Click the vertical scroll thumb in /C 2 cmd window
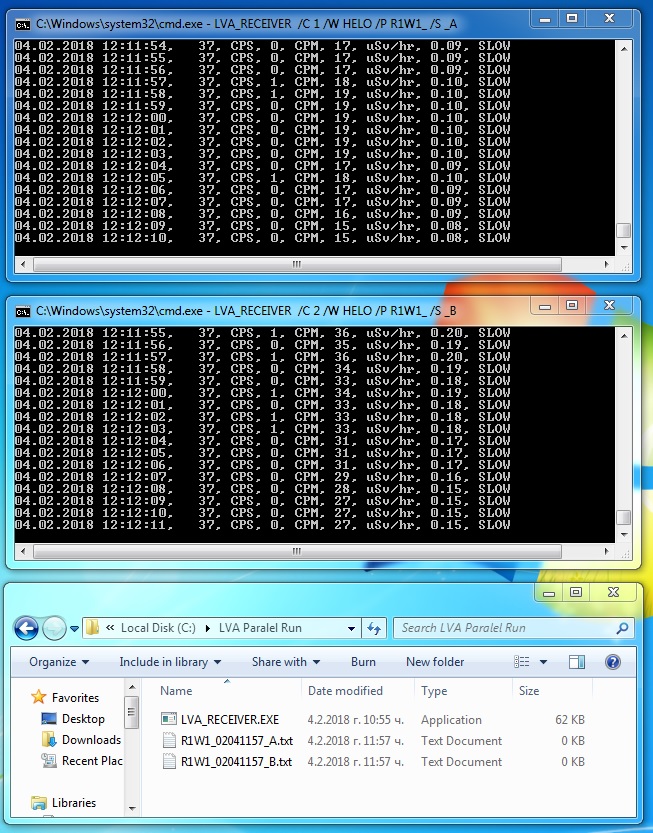The height and width of the screenshot is (833, 653). tap(624, 517)
